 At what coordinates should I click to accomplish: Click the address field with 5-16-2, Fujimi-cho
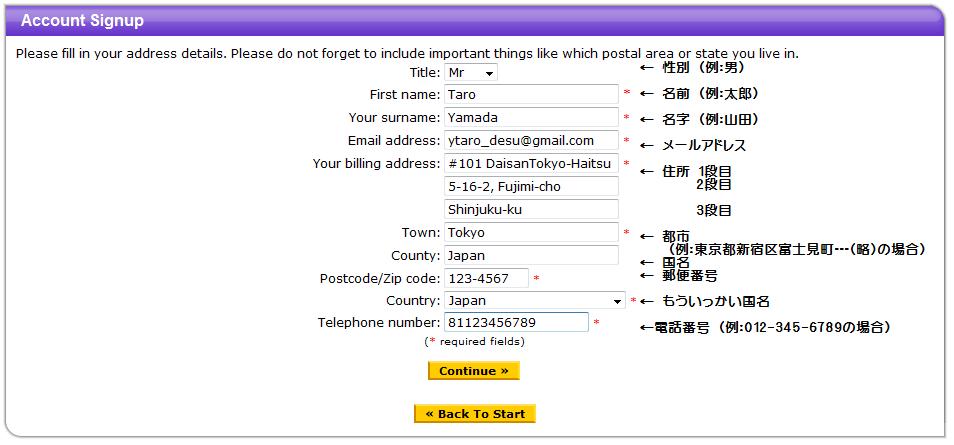(531, 186)
